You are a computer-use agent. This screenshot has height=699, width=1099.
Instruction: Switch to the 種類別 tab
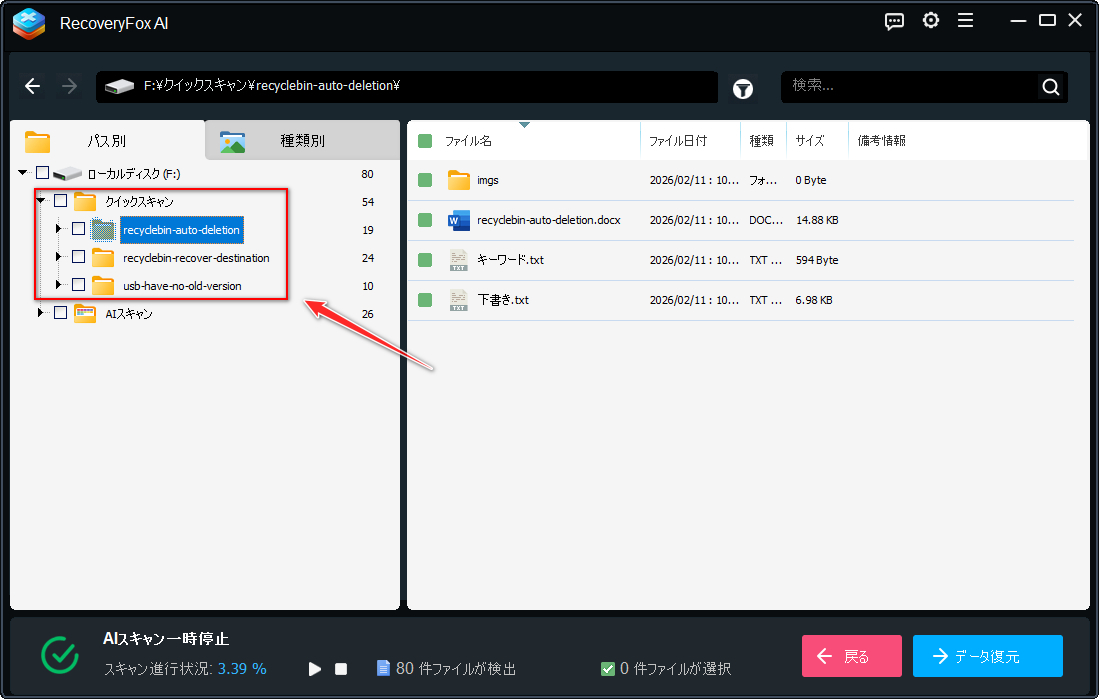tap(302, 141)
